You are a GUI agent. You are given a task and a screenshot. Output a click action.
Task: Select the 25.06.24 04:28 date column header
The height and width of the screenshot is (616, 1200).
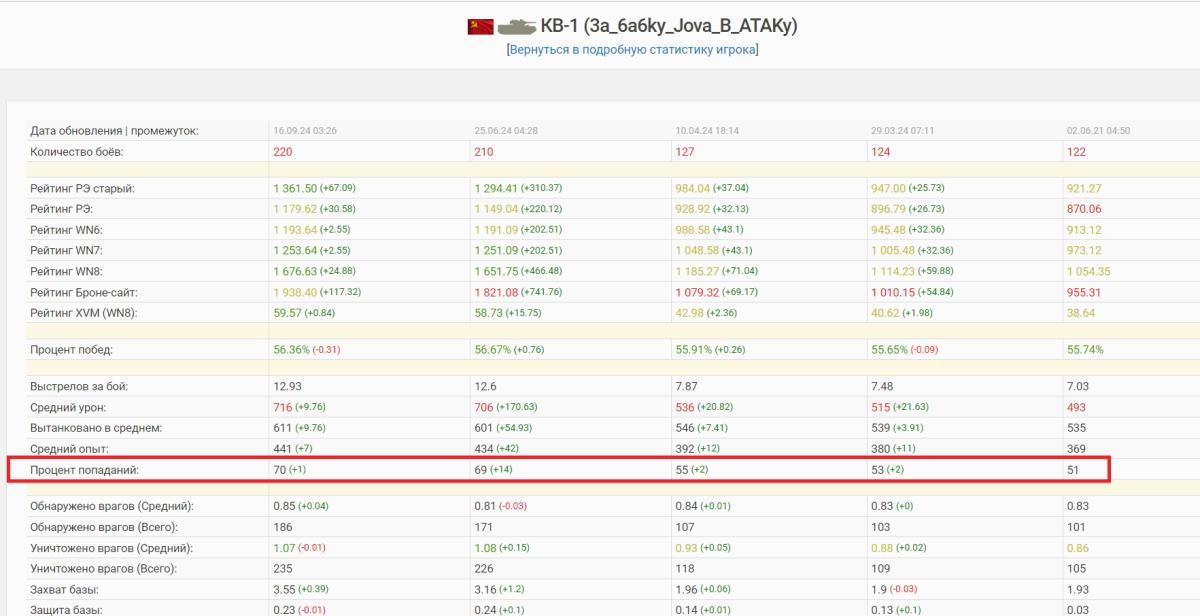[505, 131]
